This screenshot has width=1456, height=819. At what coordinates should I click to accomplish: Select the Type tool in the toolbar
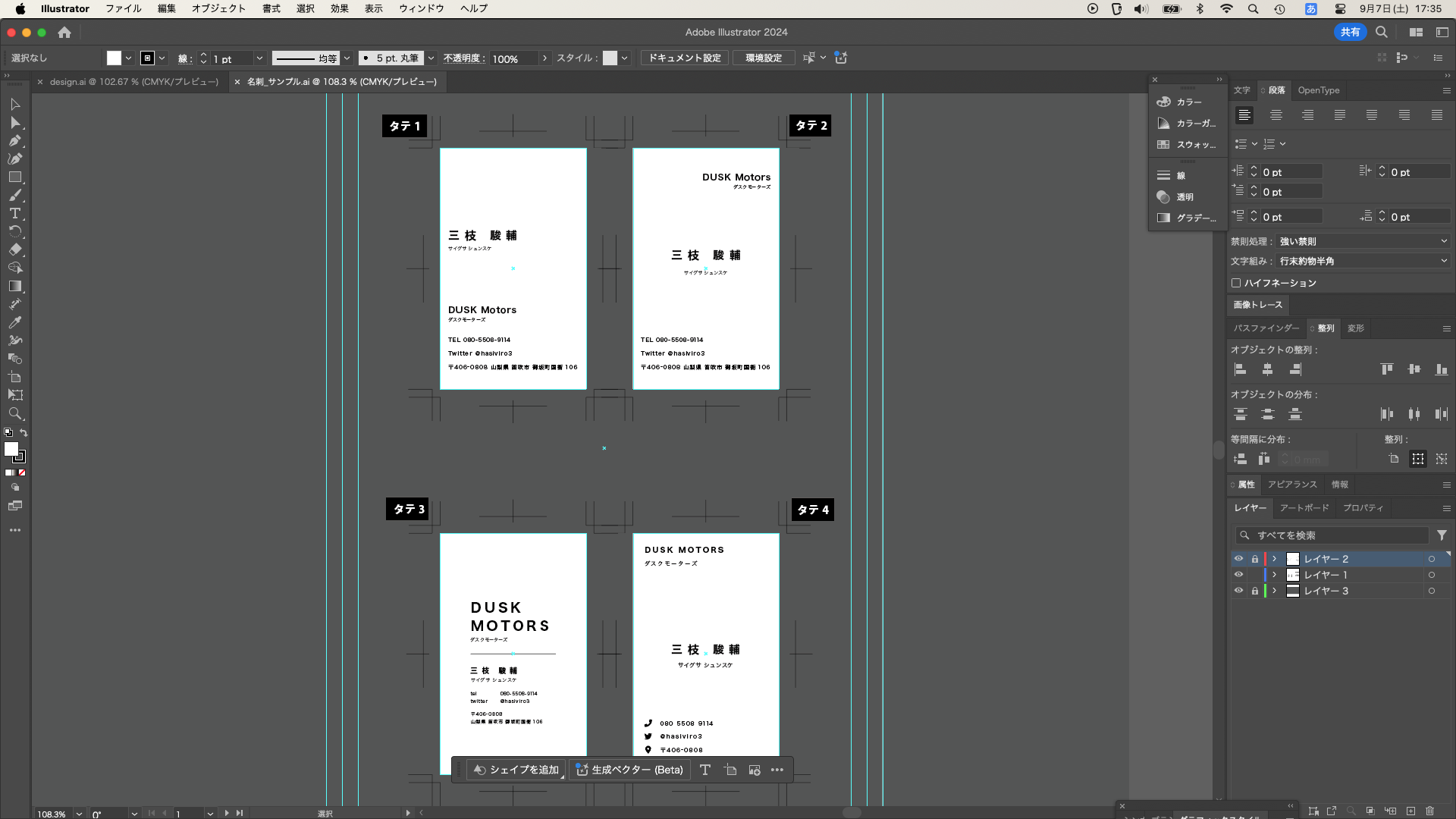pyautogui.click(x=14, y=214)
